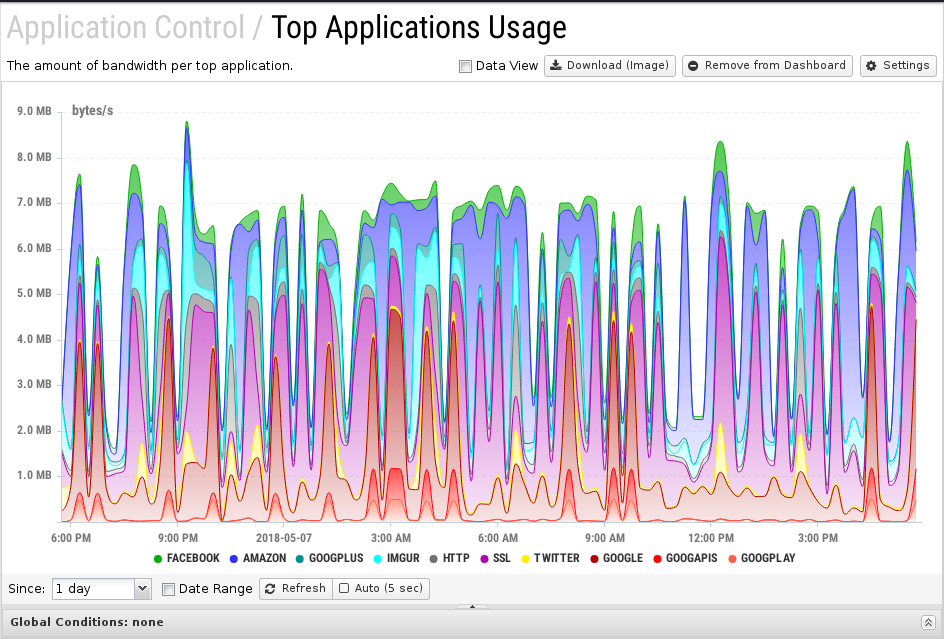Click the bytes/s unit label
The height and width of the screenshot is (639, 944).
[x=93, y=111]
